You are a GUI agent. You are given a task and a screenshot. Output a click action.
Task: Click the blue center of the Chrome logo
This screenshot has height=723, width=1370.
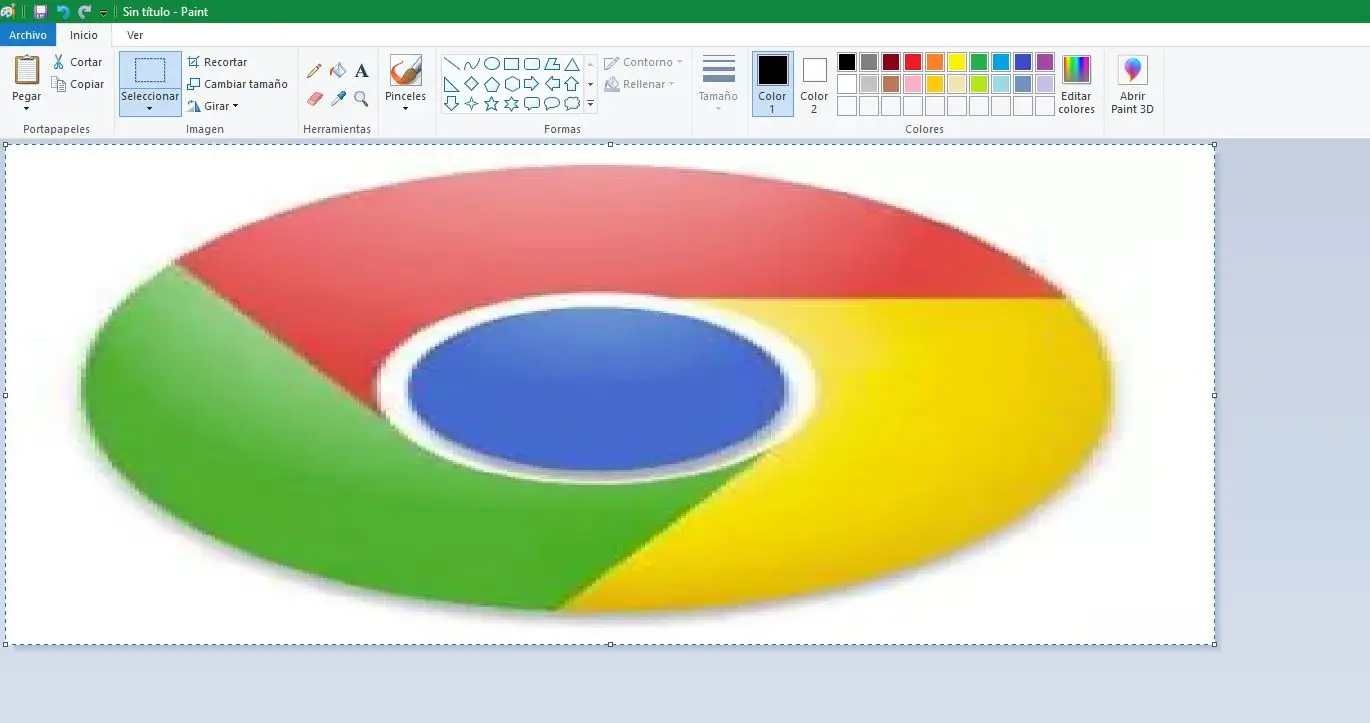pos(597,388)
